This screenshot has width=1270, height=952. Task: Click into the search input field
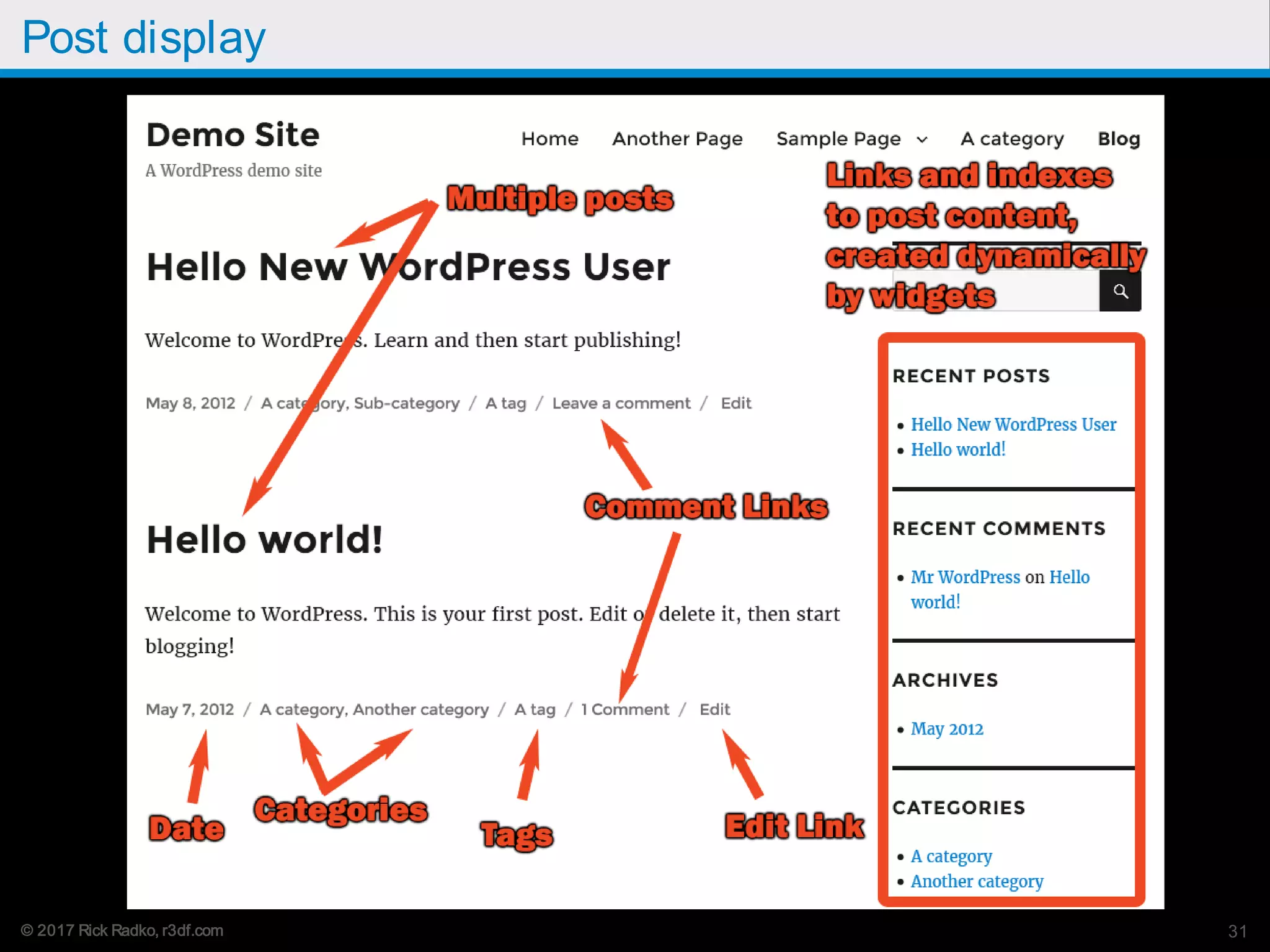(1048, 291)
